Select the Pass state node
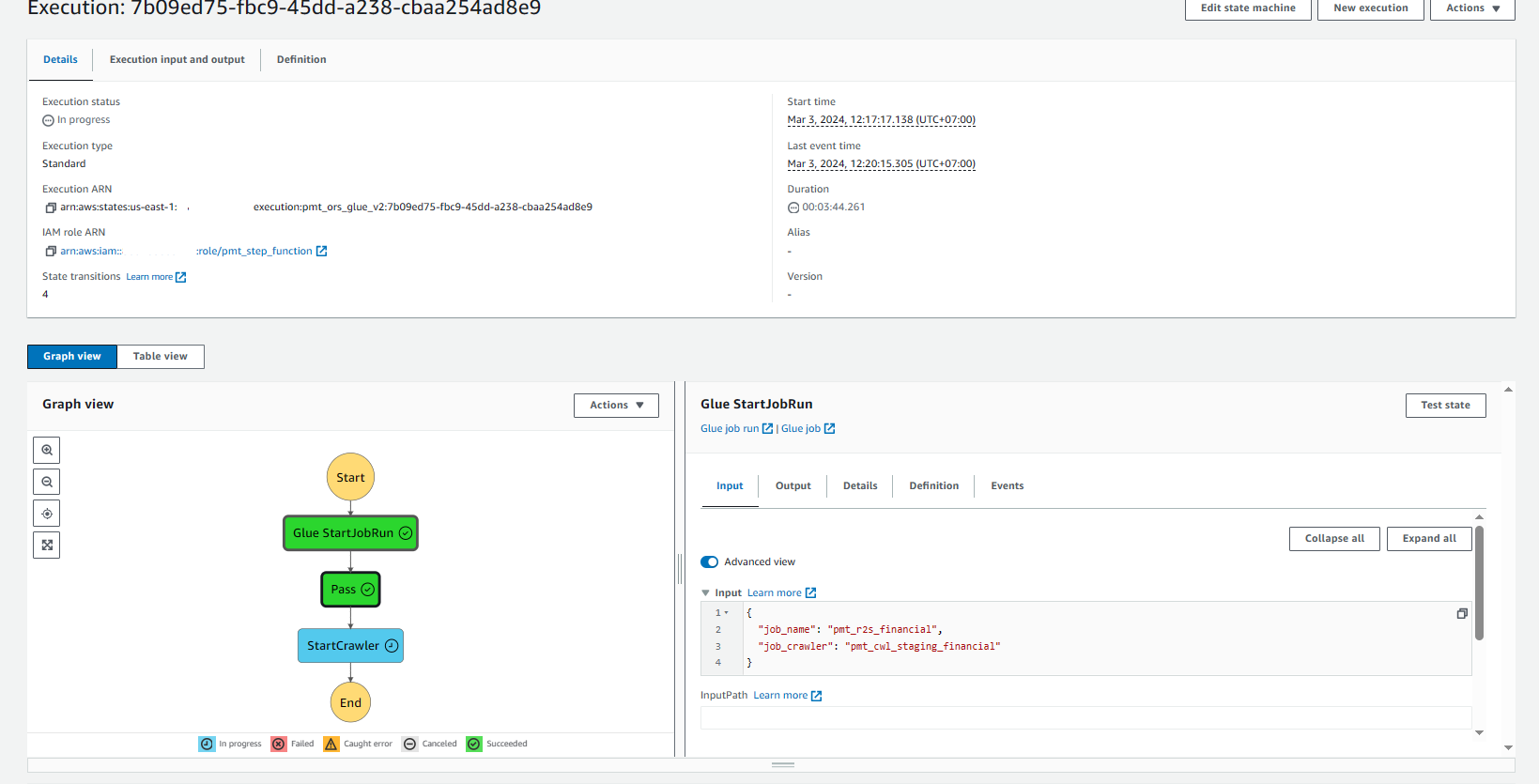 point(350,590)
